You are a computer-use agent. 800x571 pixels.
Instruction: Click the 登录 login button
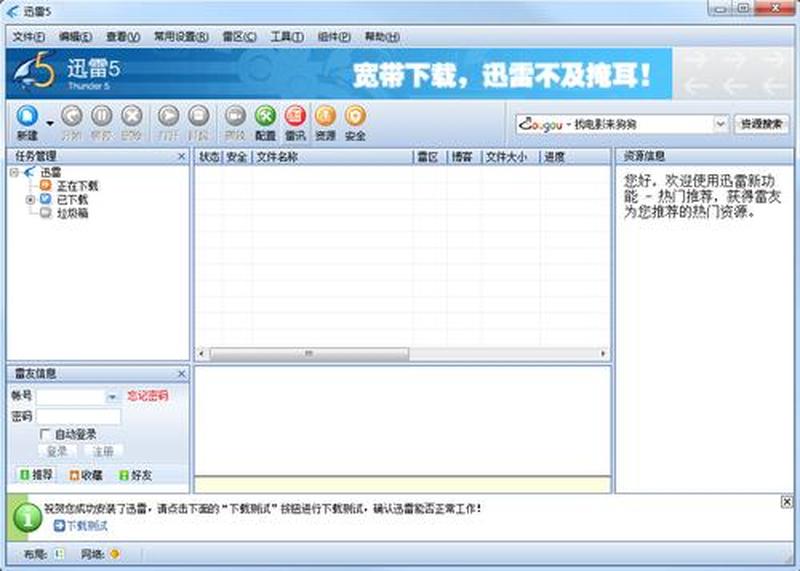pos(57,451)
